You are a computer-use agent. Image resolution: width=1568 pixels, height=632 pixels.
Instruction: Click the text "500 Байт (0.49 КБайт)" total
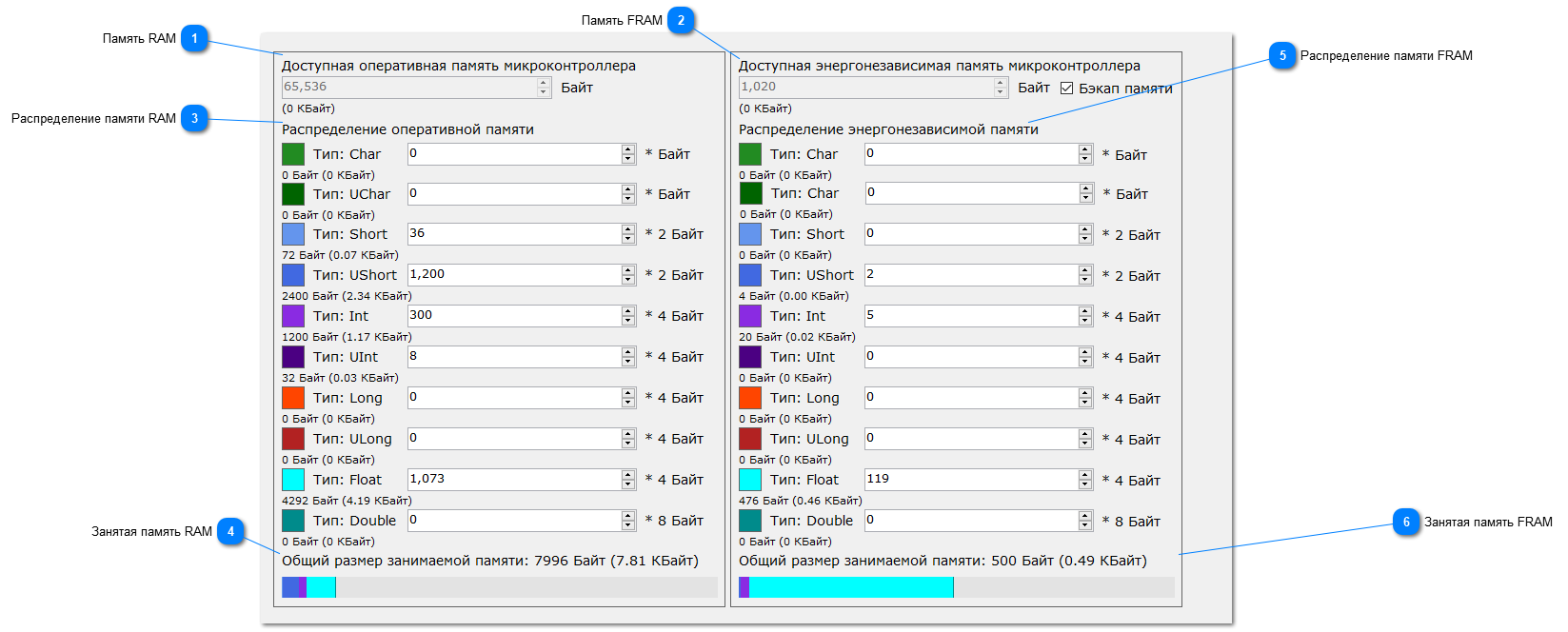point(1069,561)
